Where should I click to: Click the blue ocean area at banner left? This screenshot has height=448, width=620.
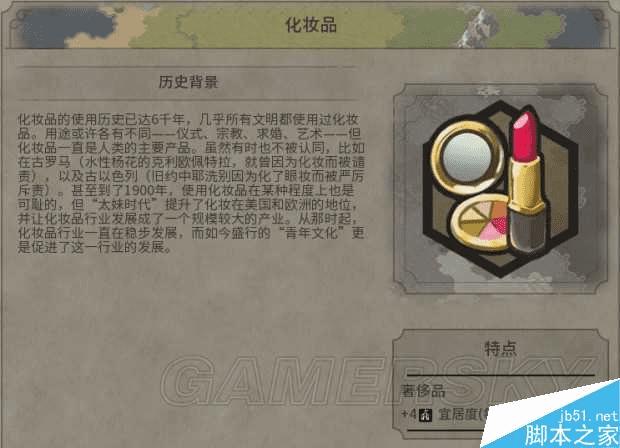(x=65, y=26)
